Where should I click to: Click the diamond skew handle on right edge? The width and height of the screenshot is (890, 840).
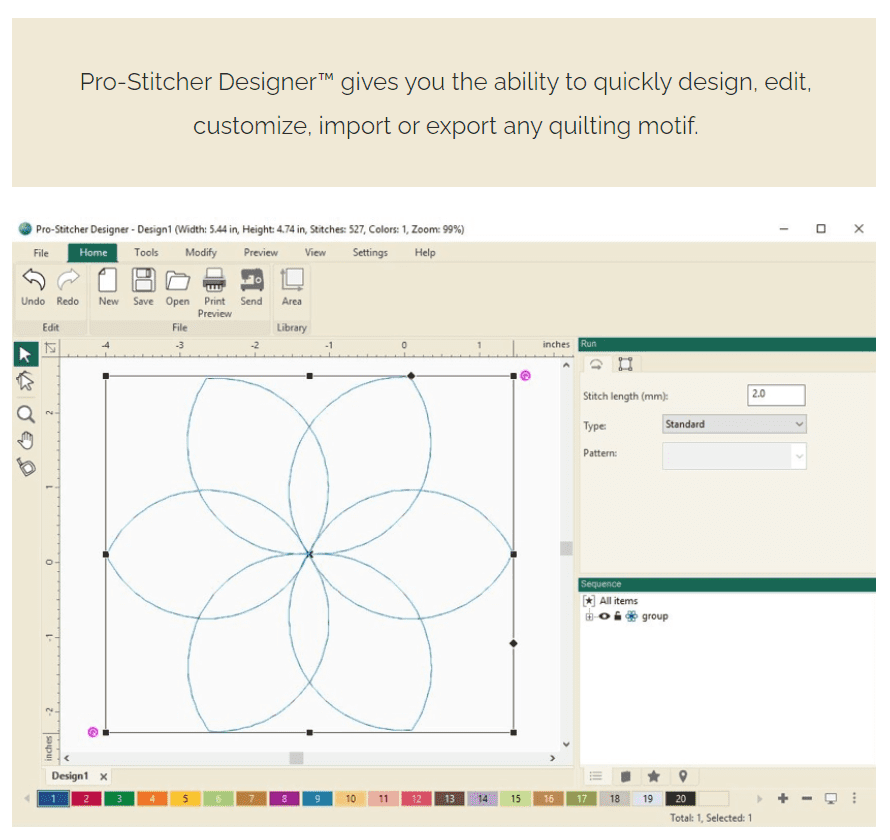(513, 643)
